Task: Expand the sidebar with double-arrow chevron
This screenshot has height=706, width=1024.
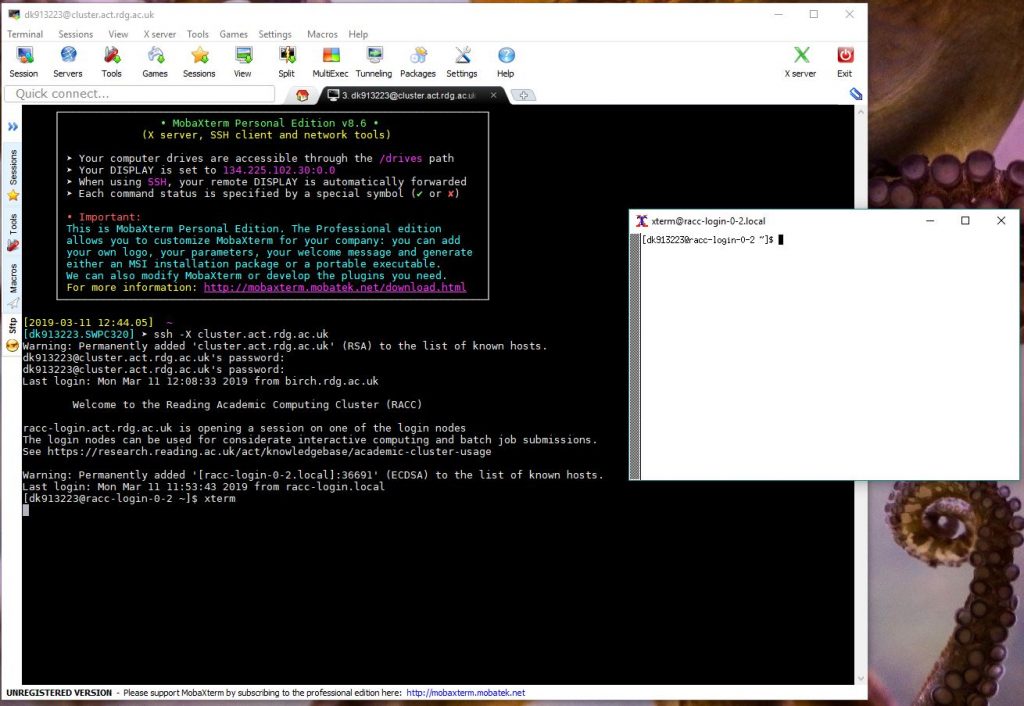Action: [x=13, y=127]
